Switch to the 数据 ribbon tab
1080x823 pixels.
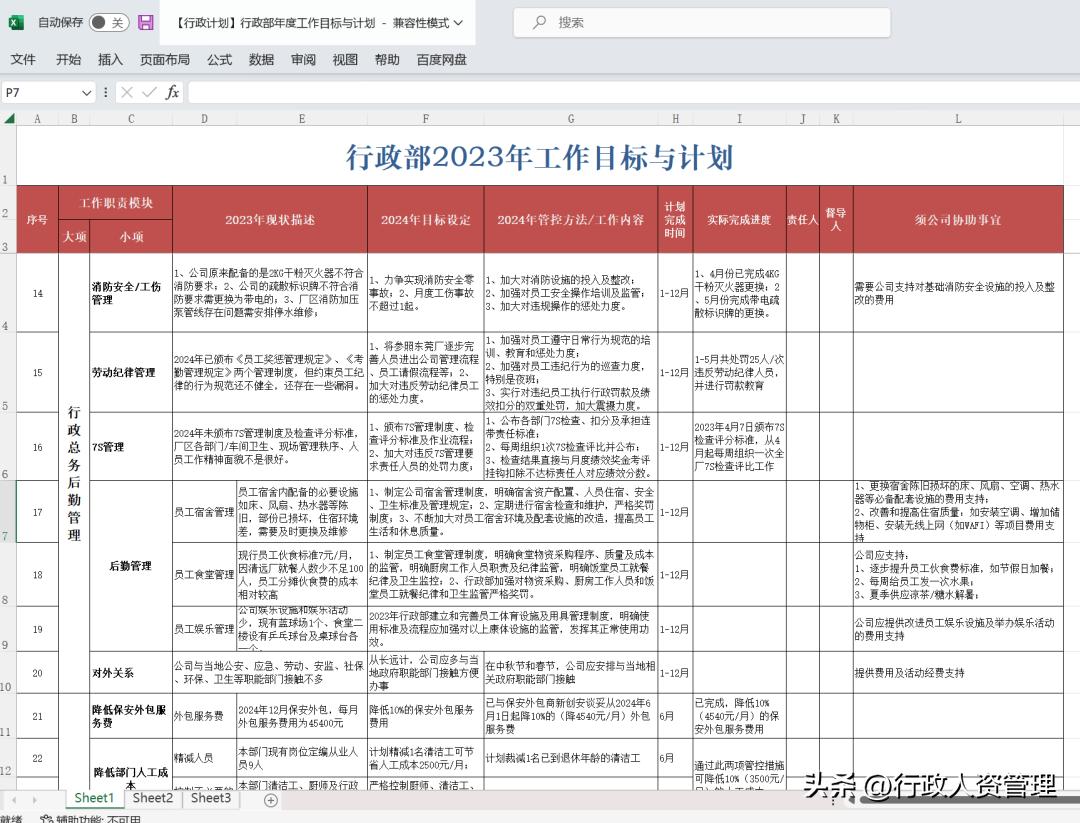[260, 59]
